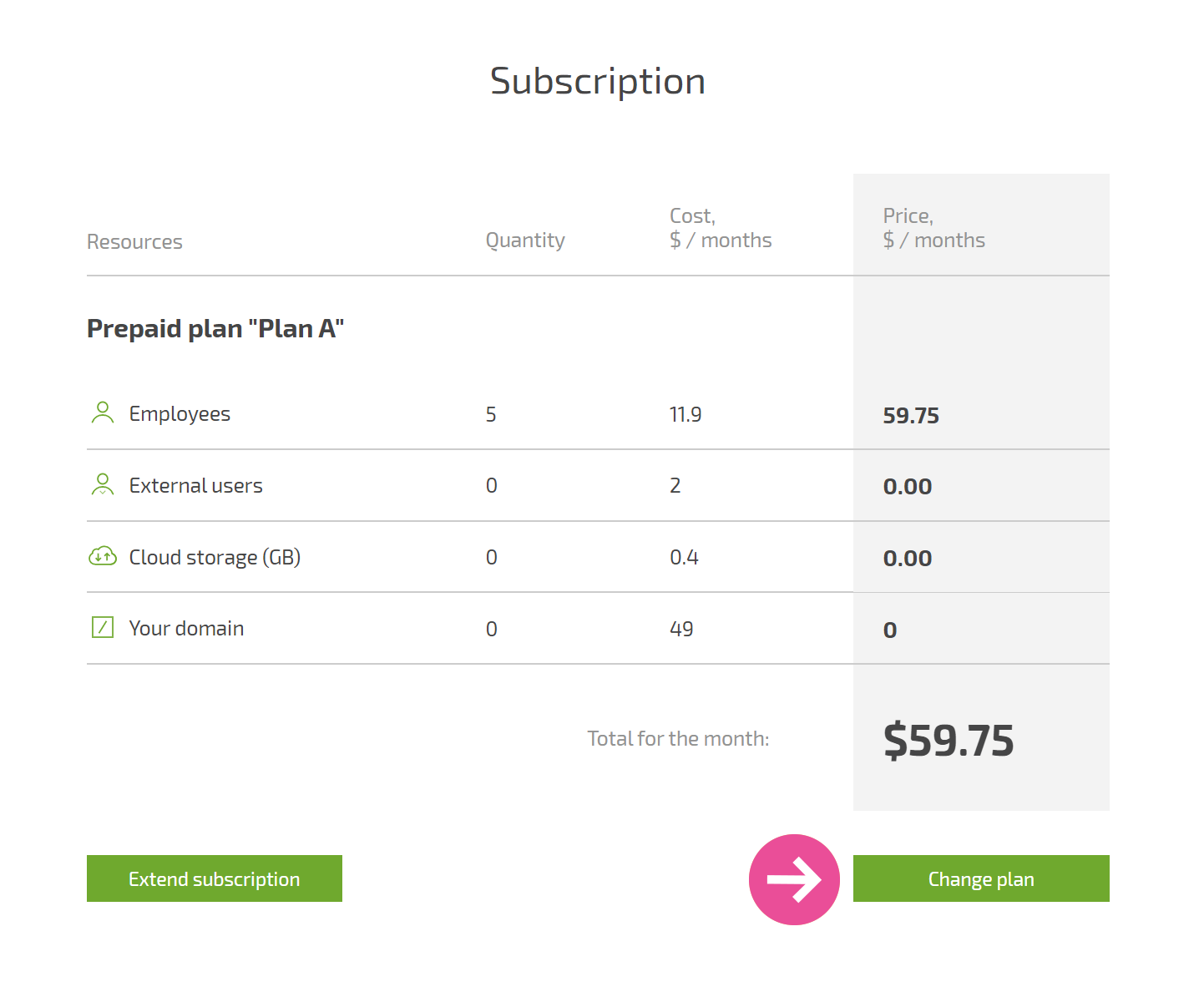Click the Employees person icon

tap(103, 413)
